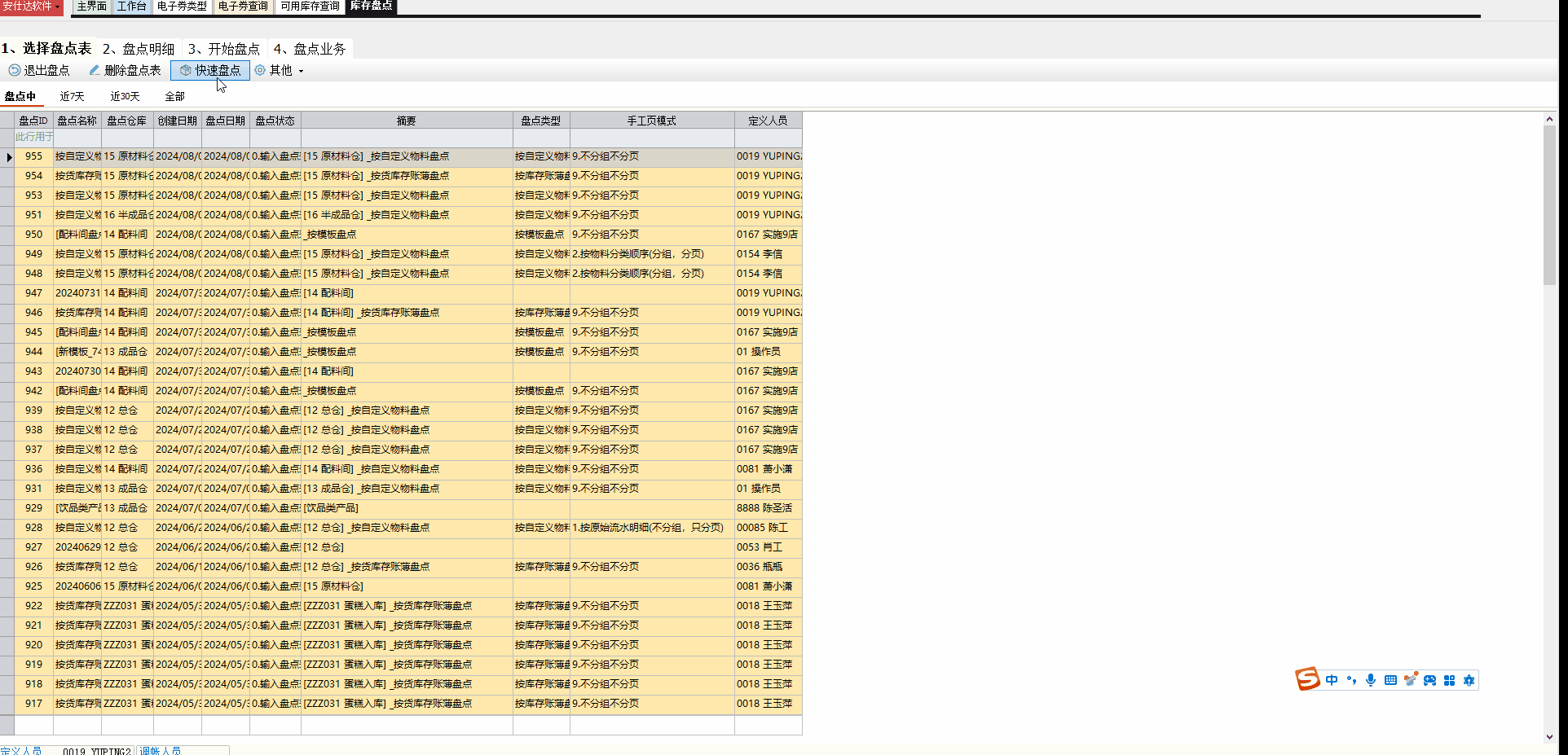Select the 全部 filter
Screen dimensions: 1568x755
[x=174, y=96]
